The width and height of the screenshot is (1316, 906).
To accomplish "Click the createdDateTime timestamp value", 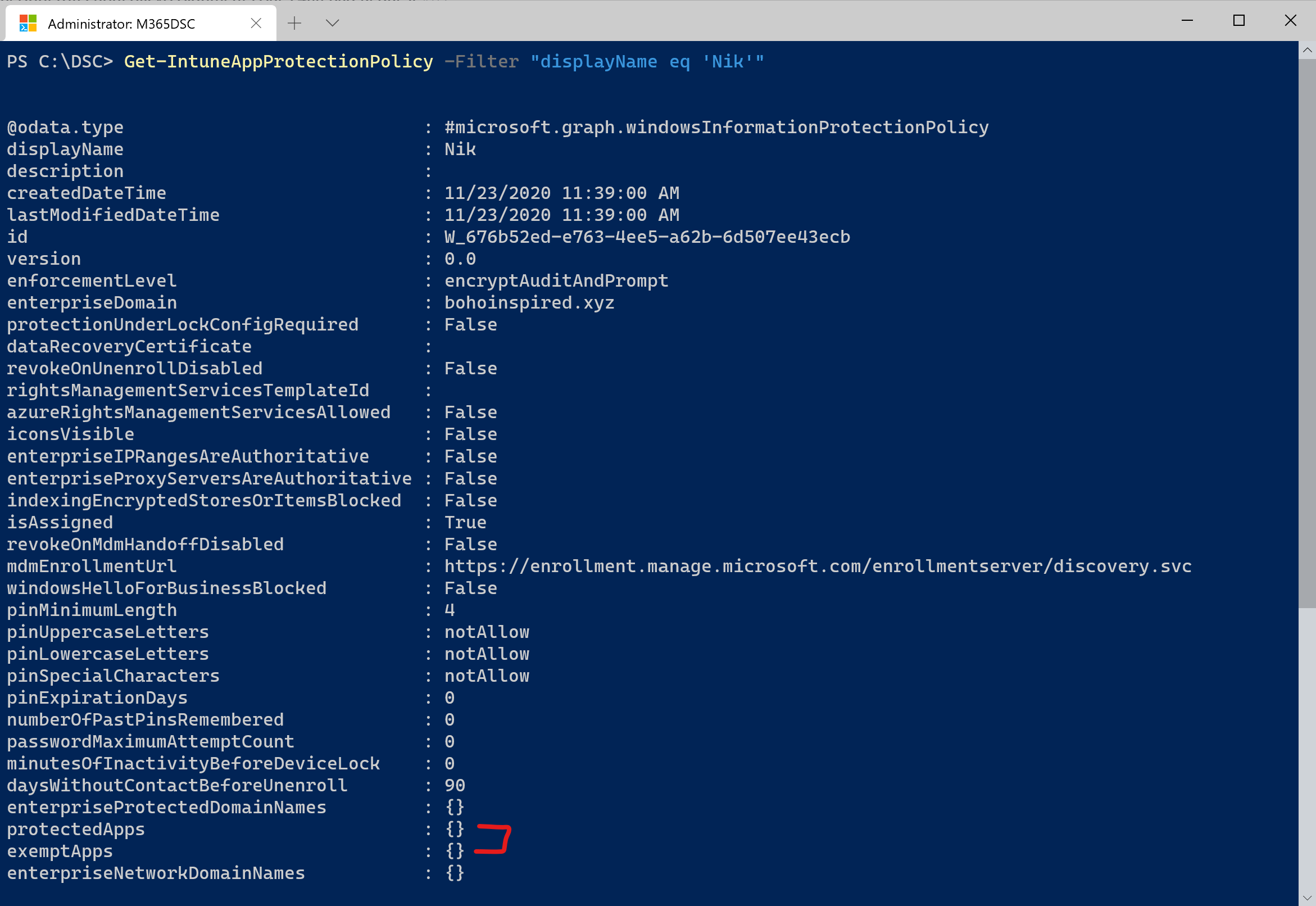I will (562, 192).
